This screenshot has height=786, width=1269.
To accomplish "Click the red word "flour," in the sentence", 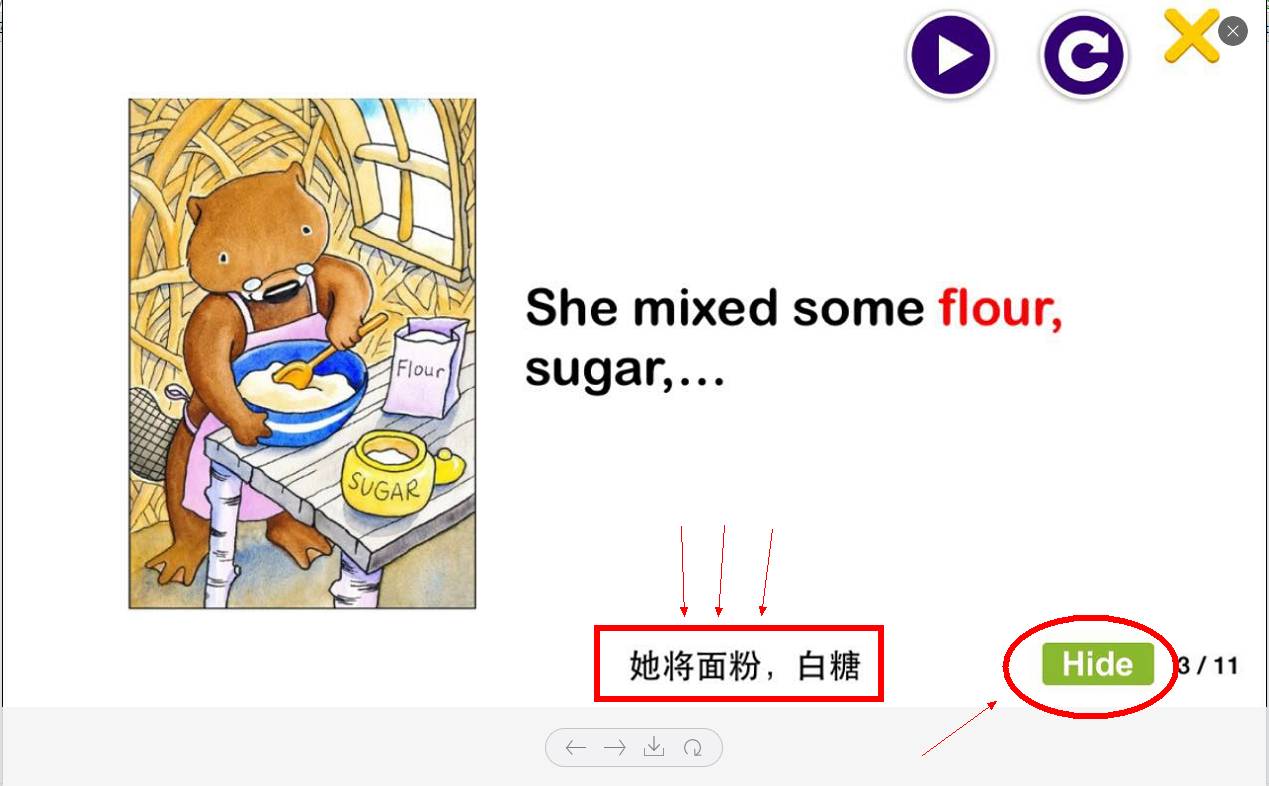I will coord(1000,307).
